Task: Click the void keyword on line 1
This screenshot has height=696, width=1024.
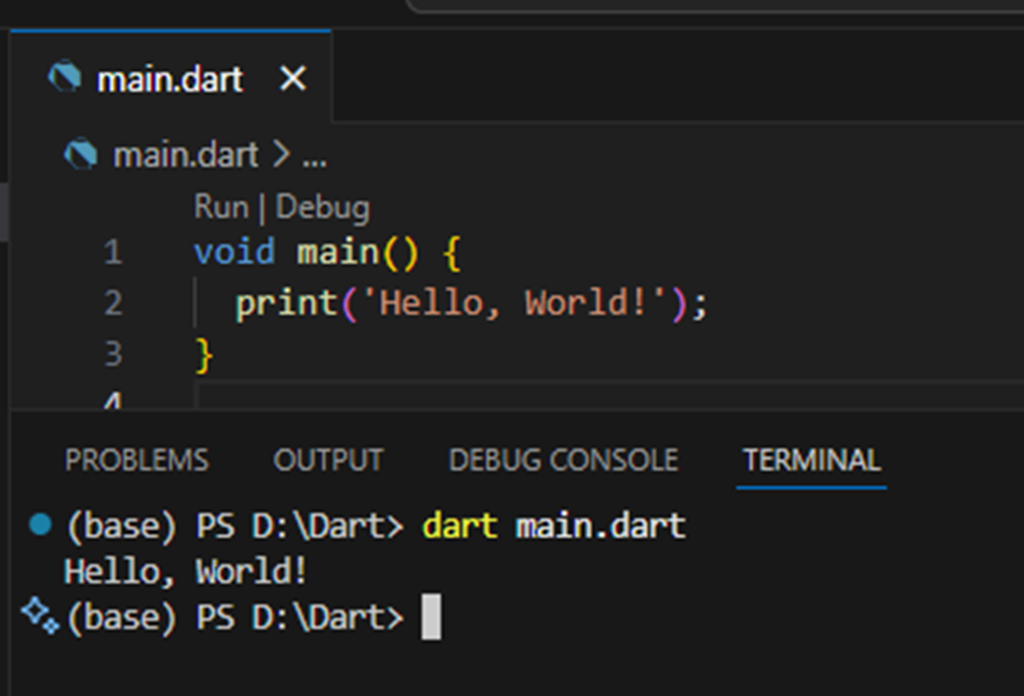Action: 234,251
